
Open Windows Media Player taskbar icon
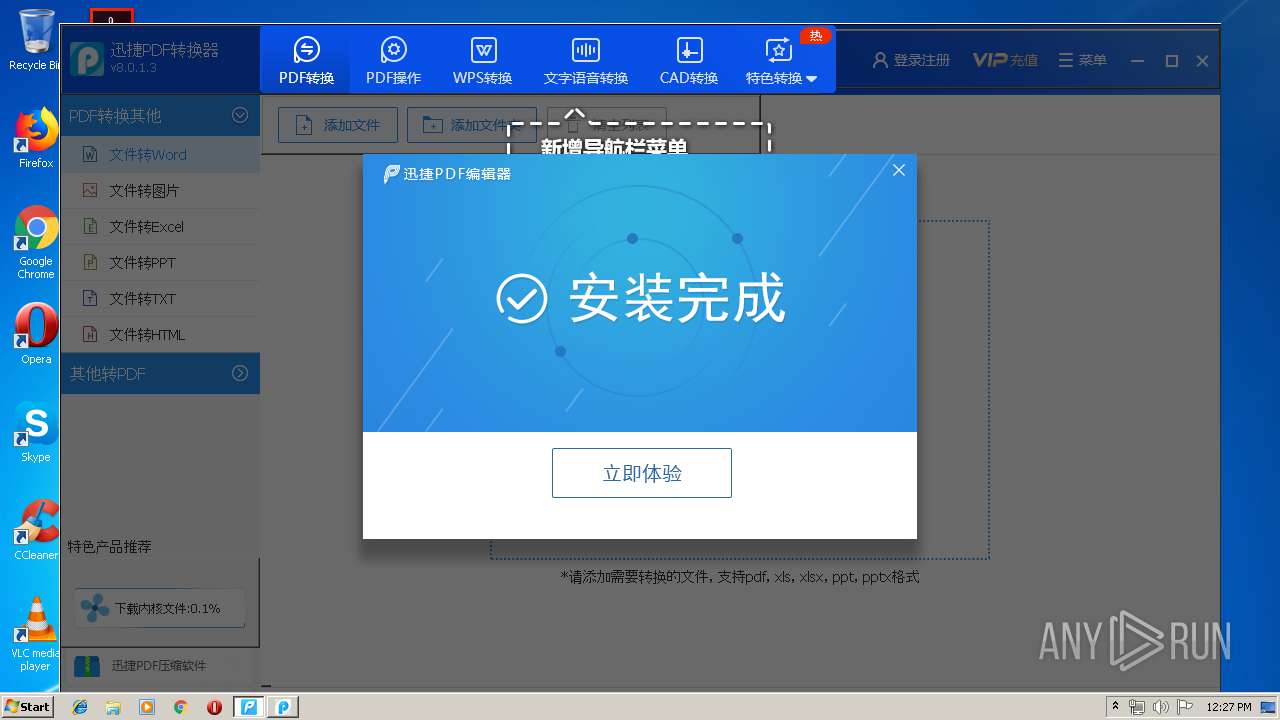coord(147,707)
